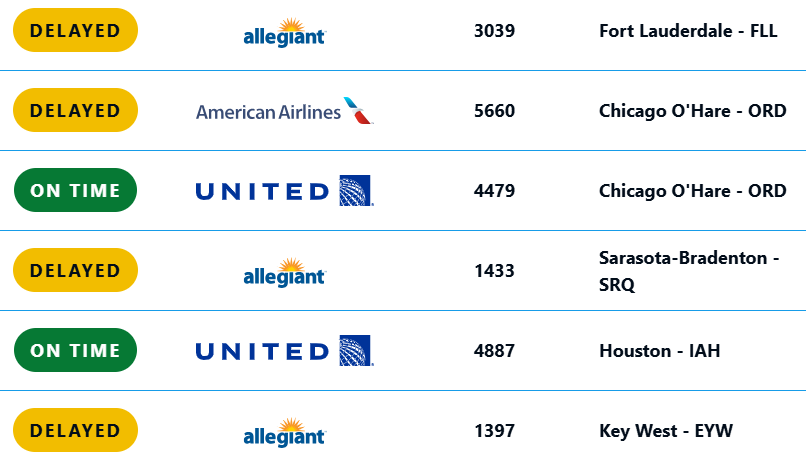Open flight number 1433
This screenshot has height=468, width=806.
point(494,271)
